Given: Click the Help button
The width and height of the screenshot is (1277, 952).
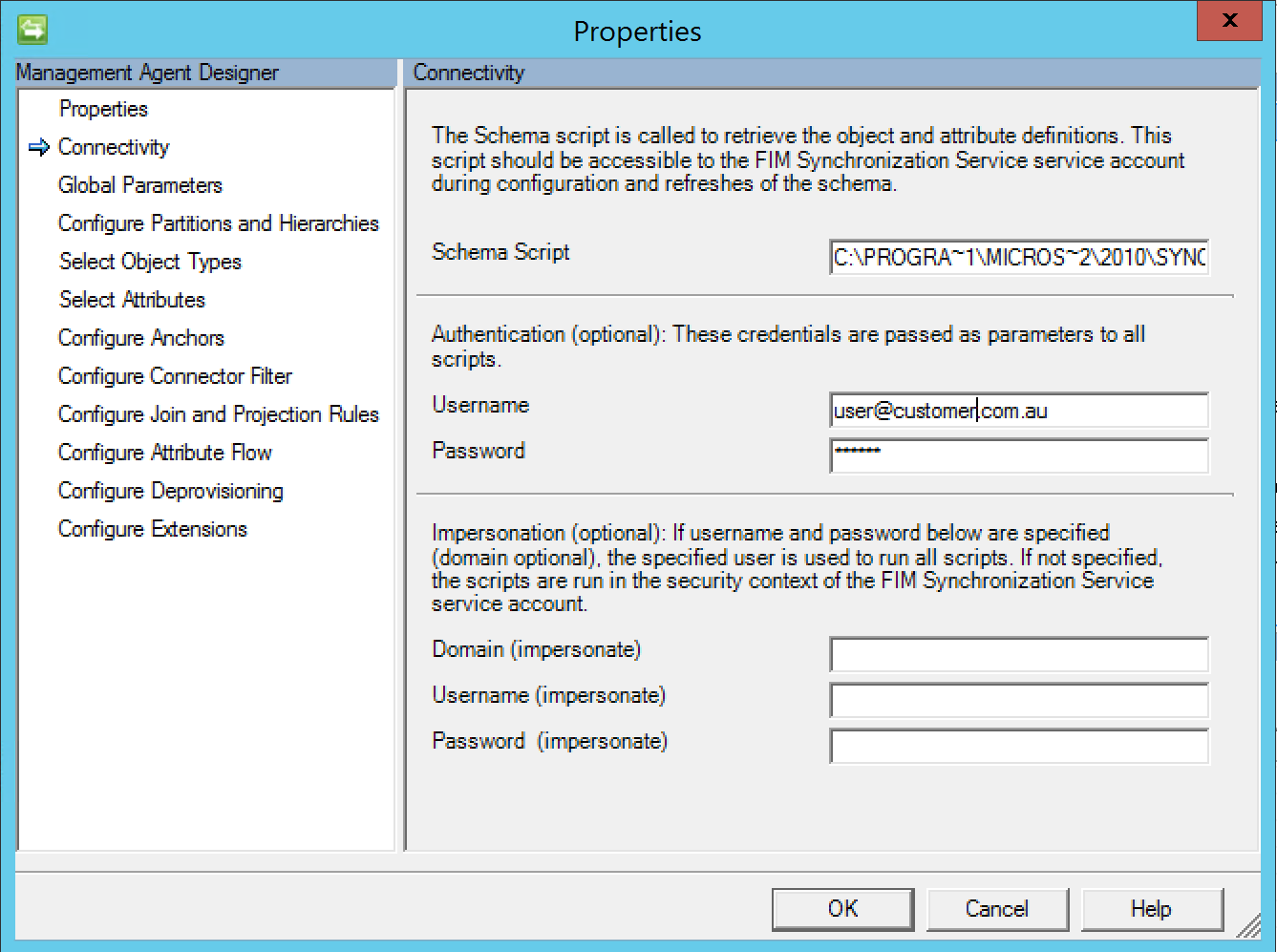Looking at the screenshot, I should [x=1152, y=908].
